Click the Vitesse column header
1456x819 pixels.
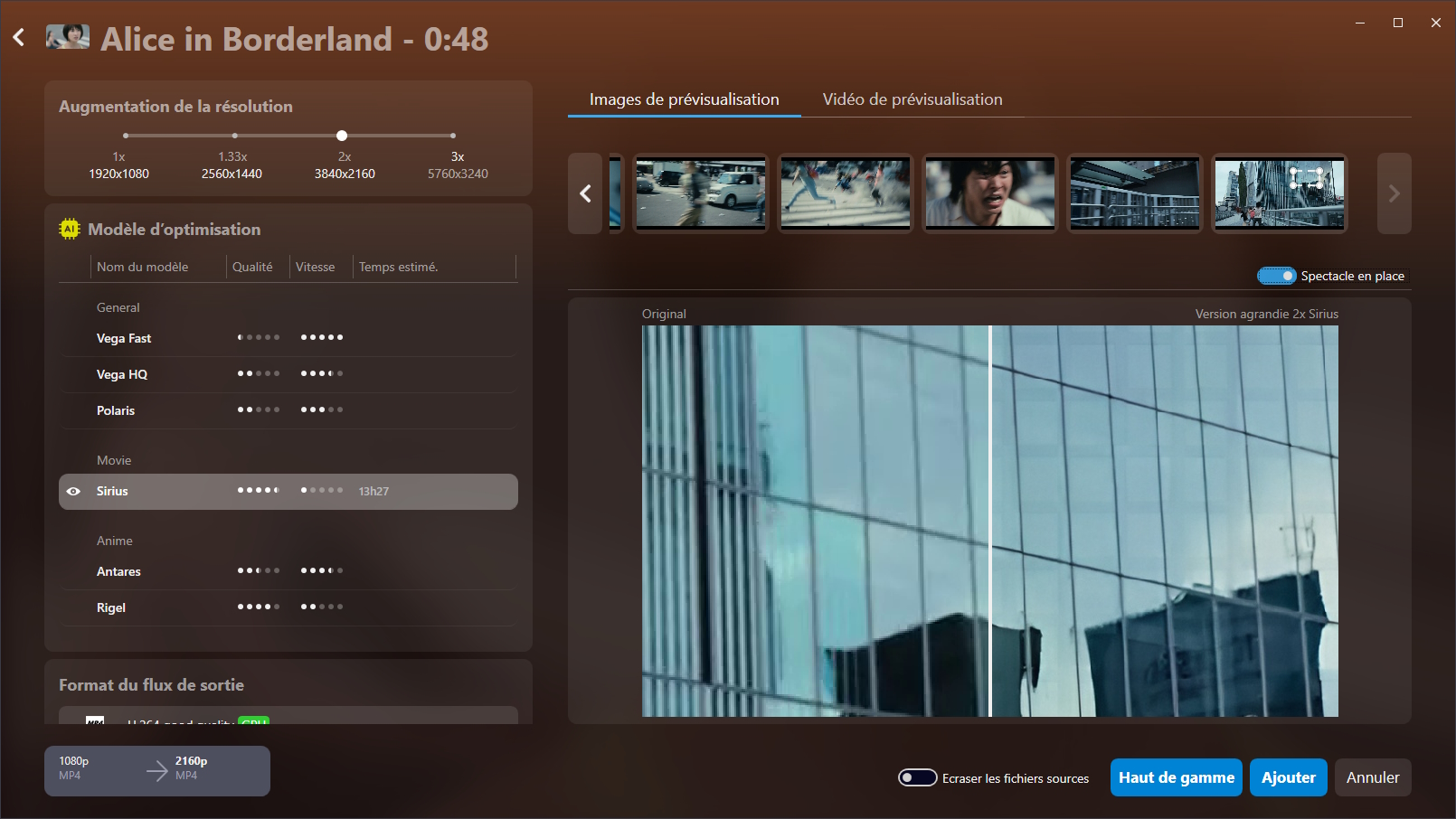click(x=315, y=267)
